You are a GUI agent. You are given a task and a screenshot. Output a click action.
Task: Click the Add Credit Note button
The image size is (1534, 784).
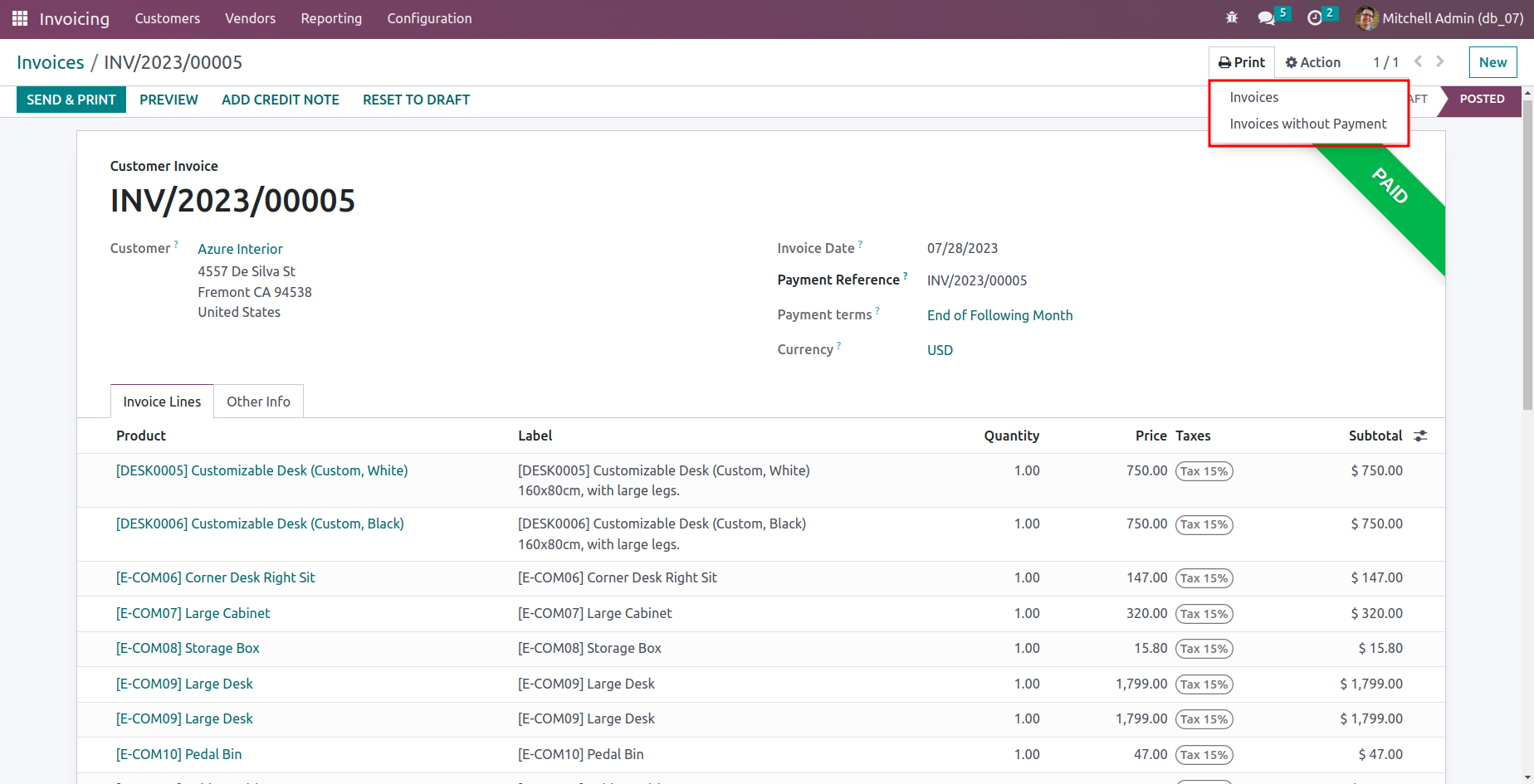tap(280, 100)
